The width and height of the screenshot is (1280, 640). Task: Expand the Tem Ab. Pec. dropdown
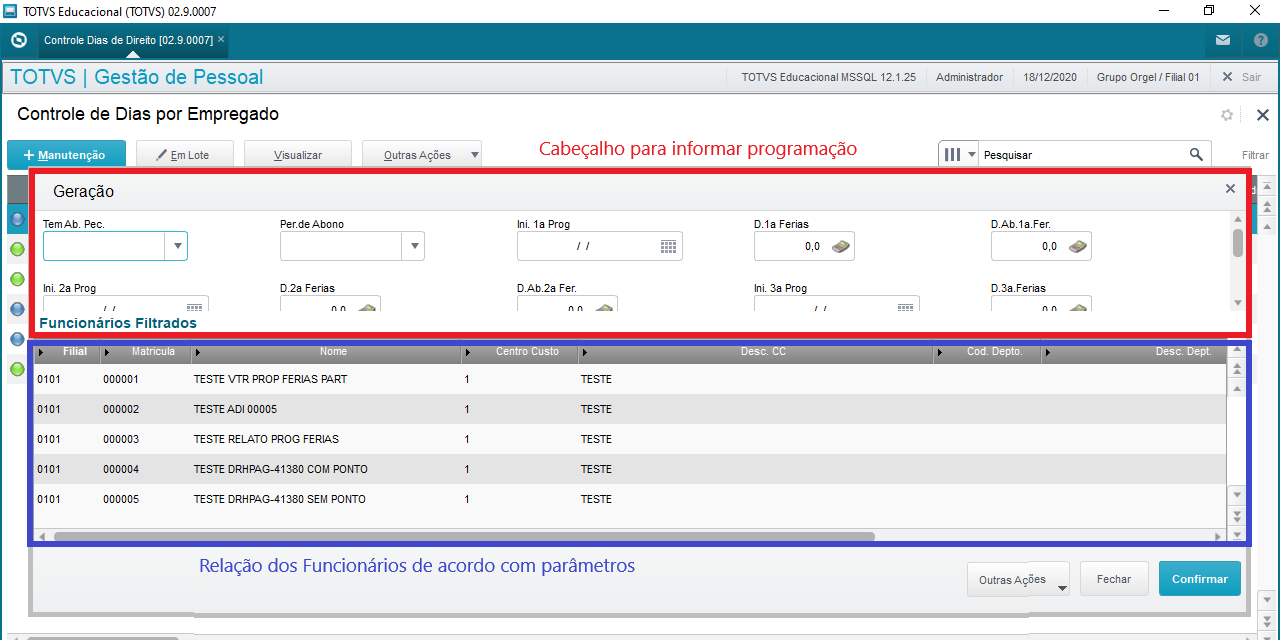point(176,246)
